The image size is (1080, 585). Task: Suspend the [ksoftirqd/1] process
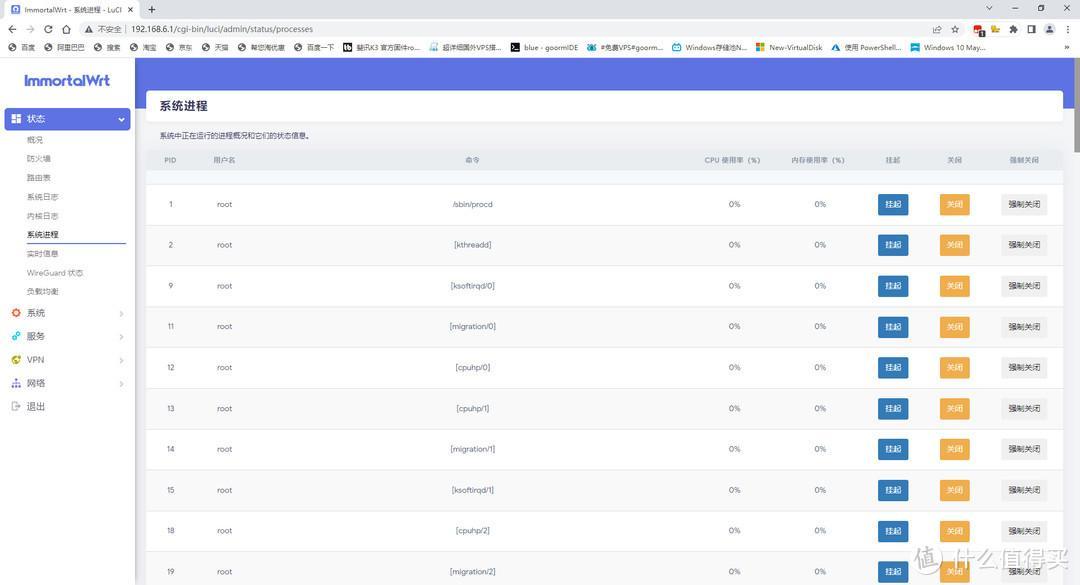[x=893, y=491]
